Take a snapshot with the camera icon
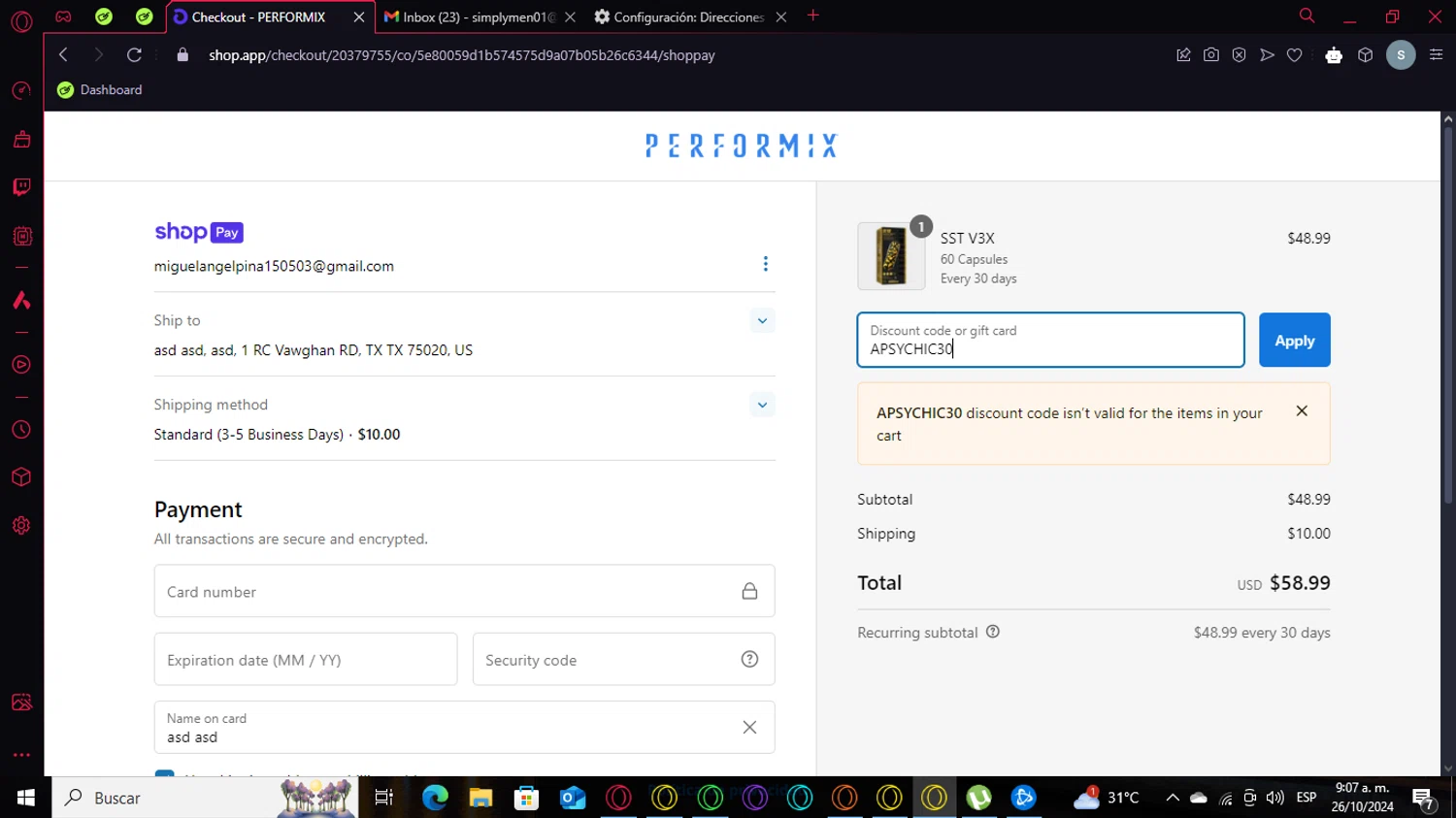This screenshot has height=818, width=1456. pyautogui.click(x=1210, y=55)
